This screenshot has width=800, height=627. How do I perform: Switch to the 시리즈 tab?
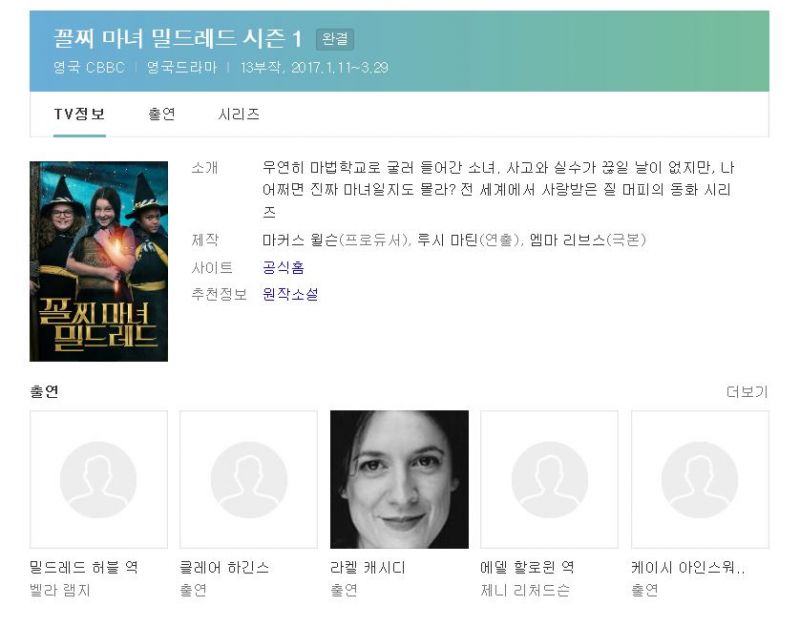[238, 114]
